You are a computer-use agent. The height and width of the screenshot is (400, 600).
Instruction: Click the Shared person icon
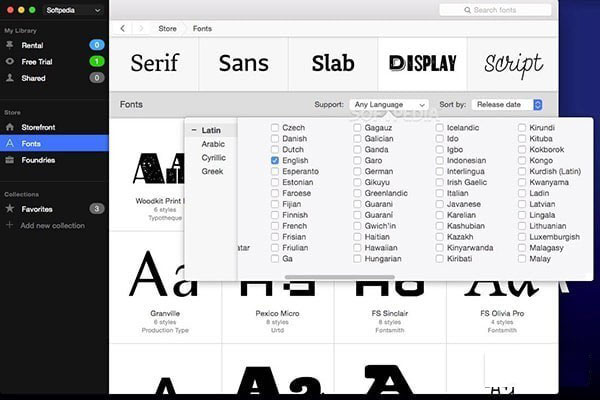pos(10,78)
